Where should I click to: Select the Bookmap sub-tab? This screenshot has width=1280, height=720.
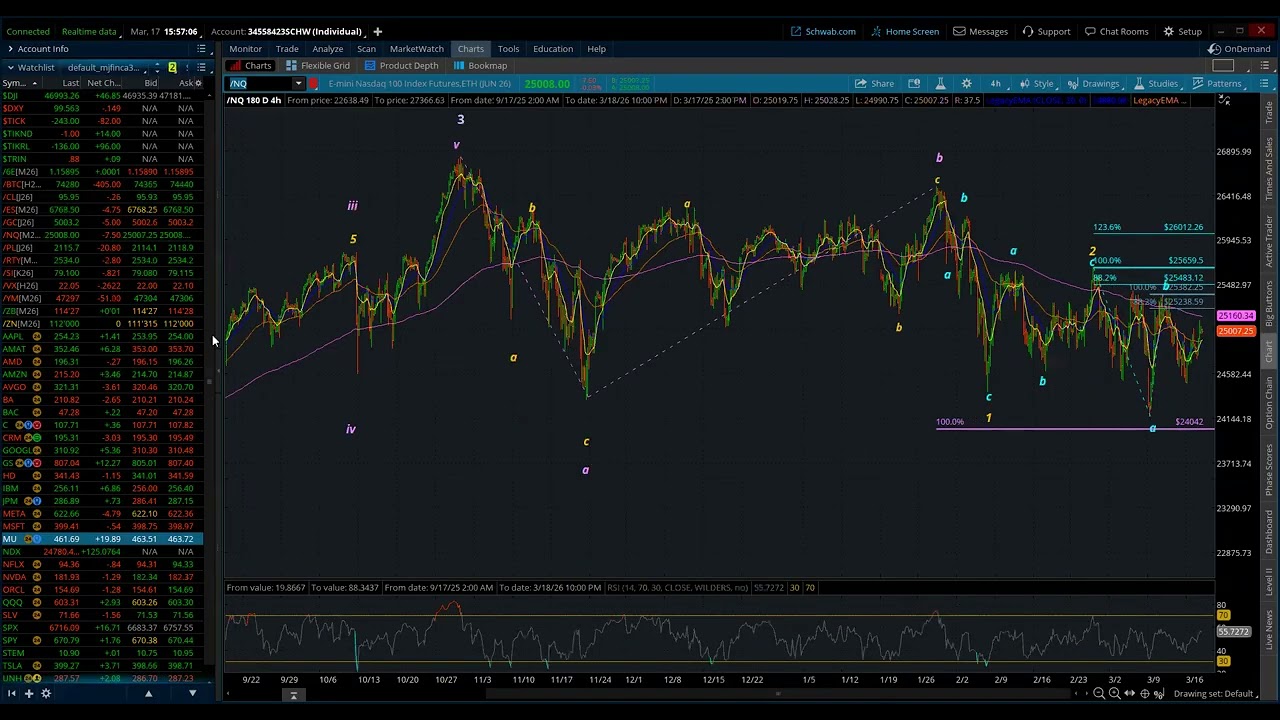480,66
